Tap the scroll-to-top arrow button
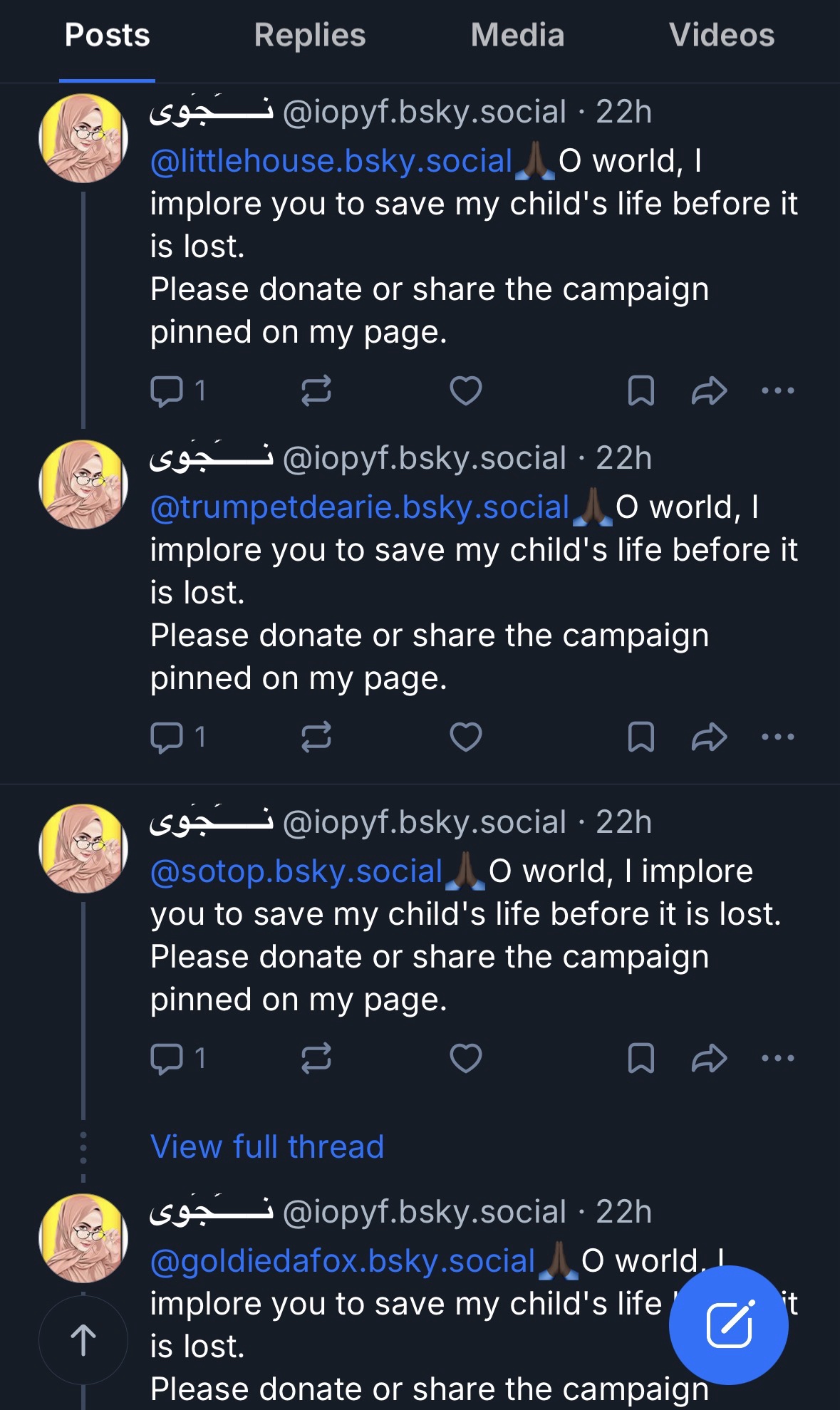840x1410 pixels. (83, 1340)
